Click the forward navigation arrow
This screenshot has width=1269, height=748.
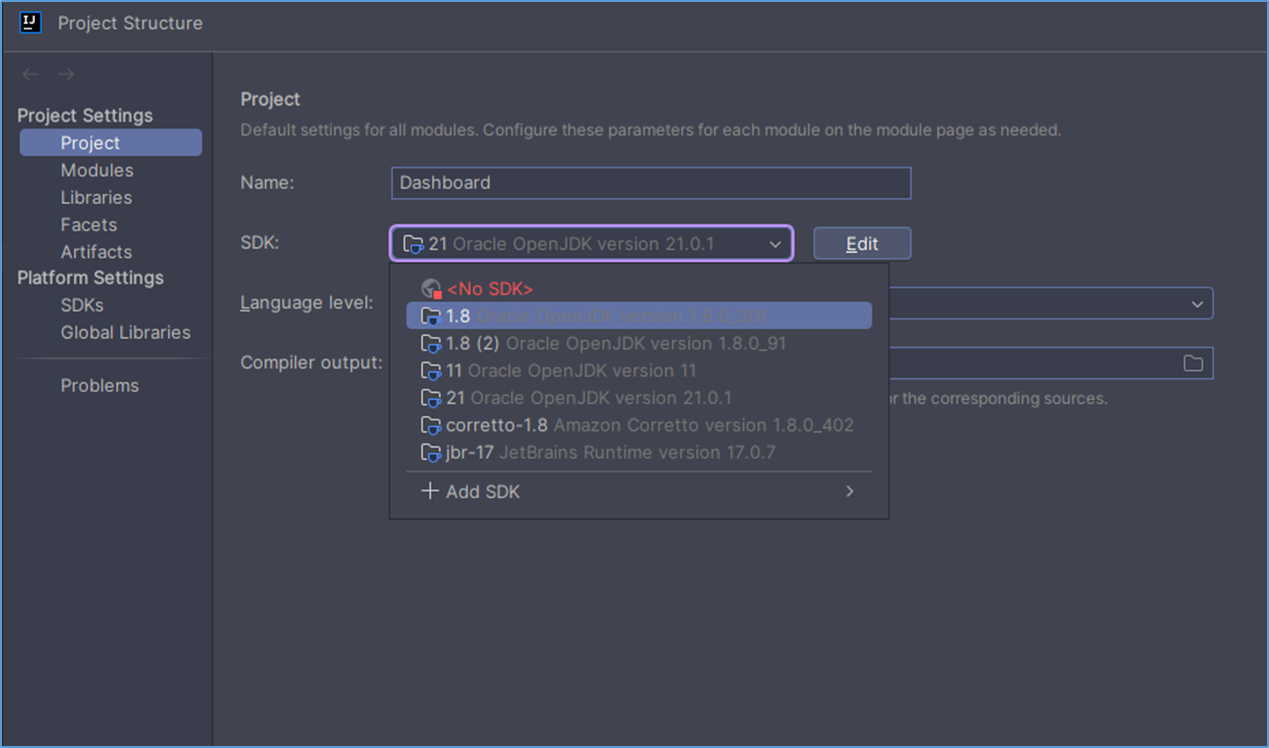click(x=66, y=75)
